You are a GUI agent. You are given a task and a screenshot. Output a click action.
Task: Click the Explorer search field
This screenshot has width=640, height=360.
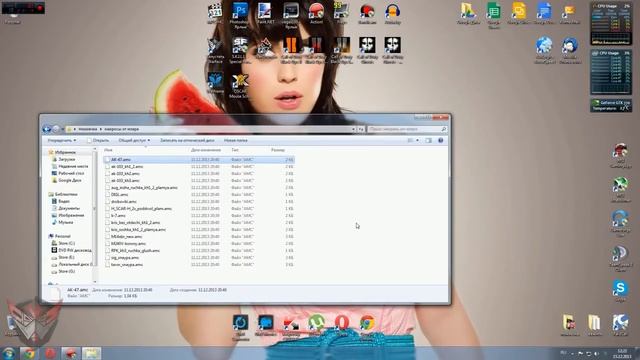pyautogui.click(x=407, y=129)
